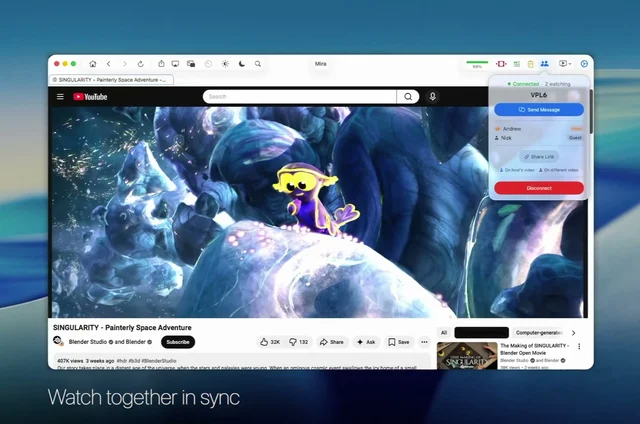Screen dimensions: 640x424
Task: Click the red frame icon in toolbar
Action: coord(501,64)
